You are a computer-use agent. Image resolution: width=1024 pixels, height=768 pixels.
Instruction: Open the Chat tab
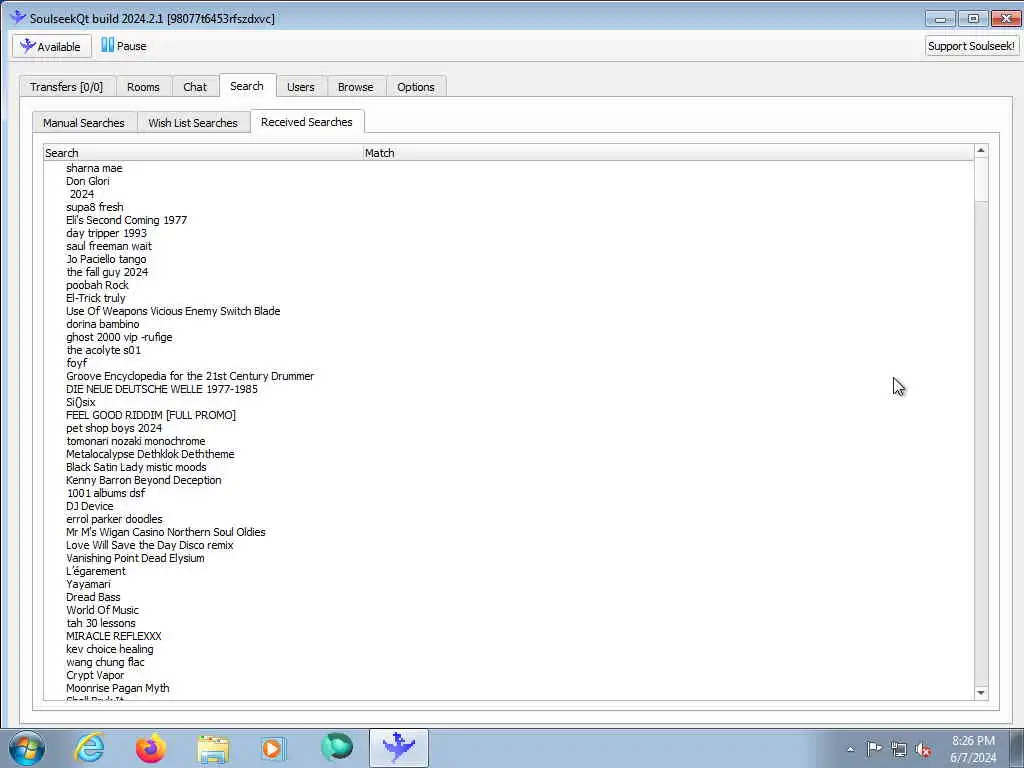(195, 87)
